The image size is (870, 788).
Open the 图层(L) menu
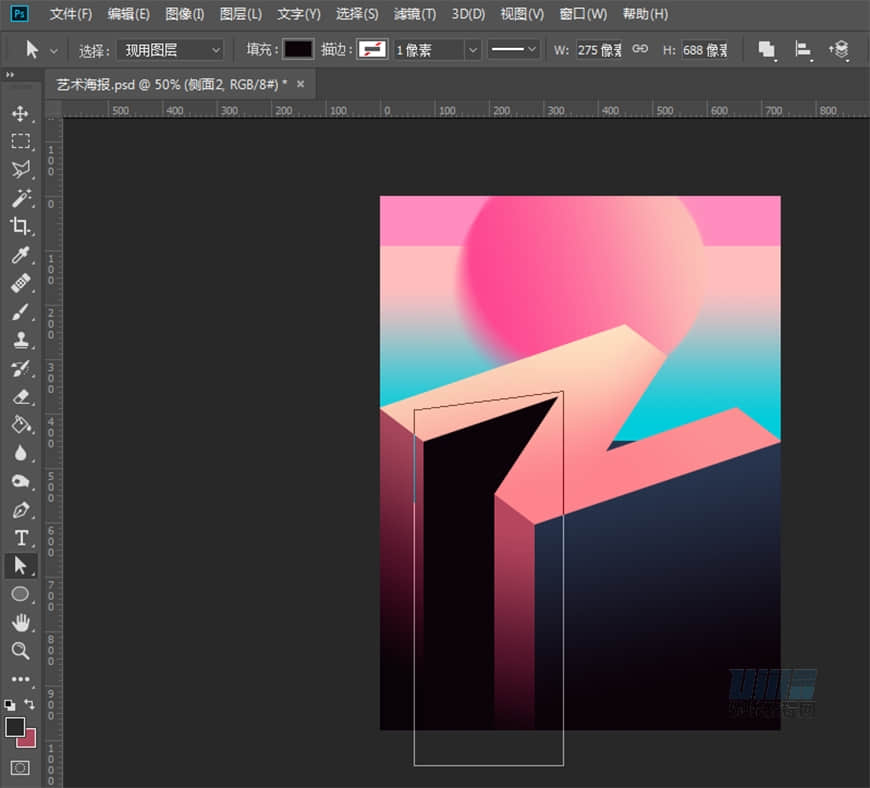pyautogui.click(x=240, y=14)
